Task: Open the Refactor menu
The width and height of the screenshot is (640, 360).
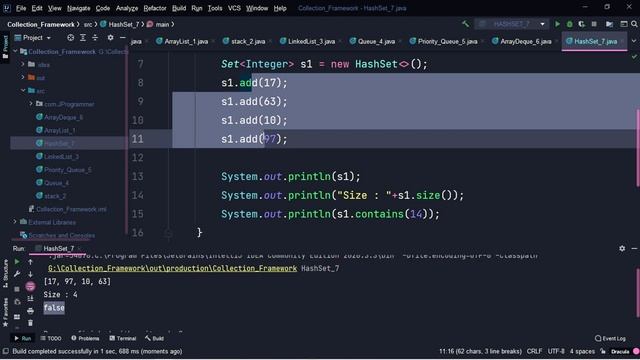Action: coord(155,8)
